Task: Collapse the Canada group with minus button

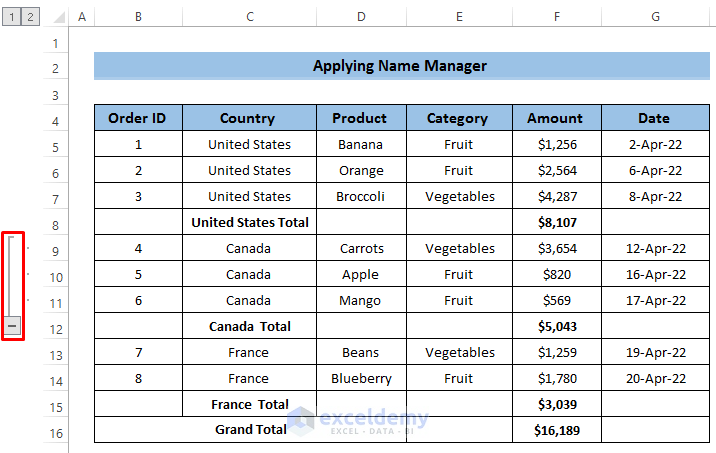Action: [x=12, y=325]
